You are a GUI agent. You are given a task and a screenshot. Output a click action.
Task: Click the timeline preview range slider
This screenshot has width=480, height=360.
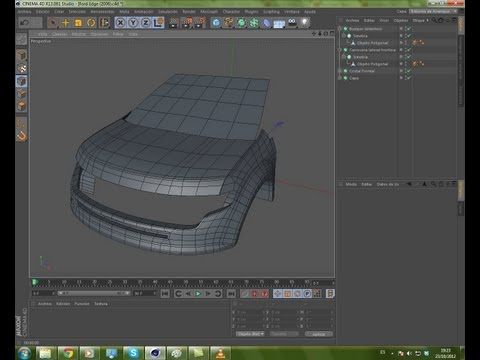click(94, 293)
